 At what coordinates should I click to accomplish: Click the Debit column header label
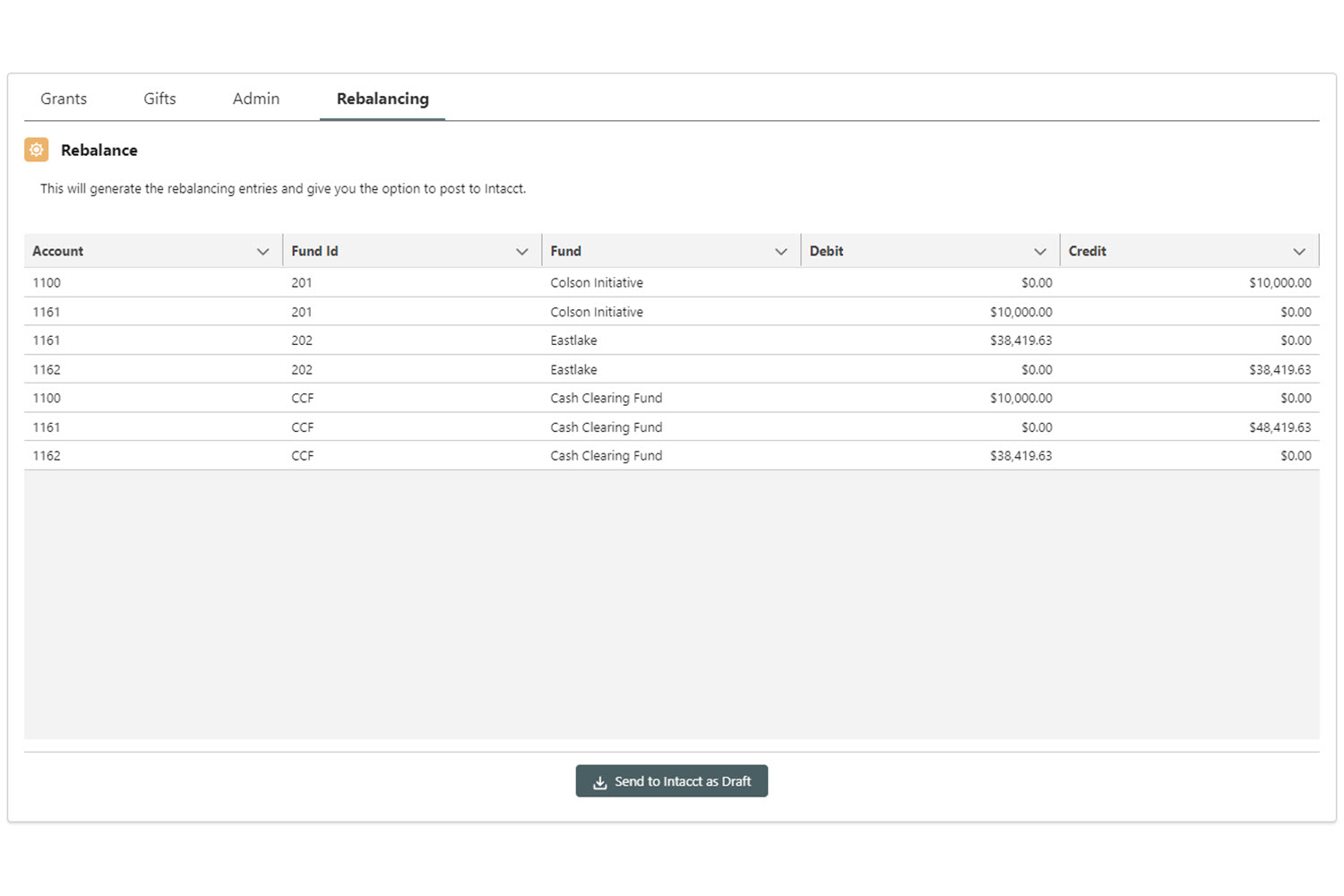pyautogui.click(x=826, y=252)
